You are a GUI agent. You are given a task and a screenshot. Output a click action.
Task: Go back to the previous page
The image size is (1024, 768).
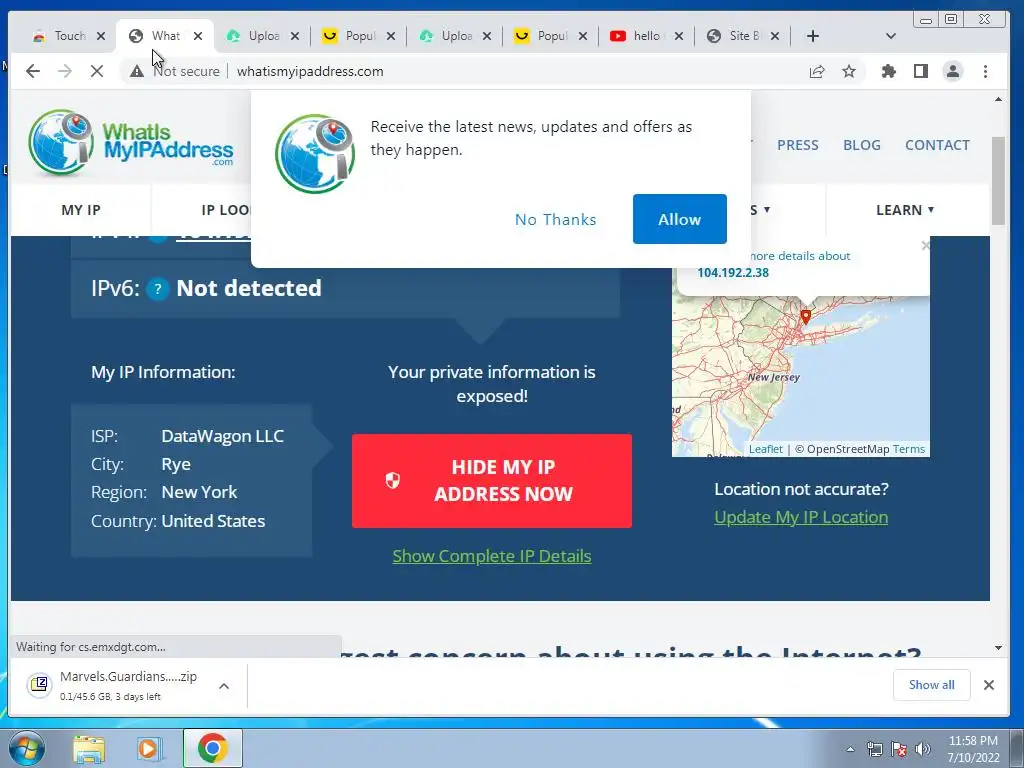[x=33, y=71]
